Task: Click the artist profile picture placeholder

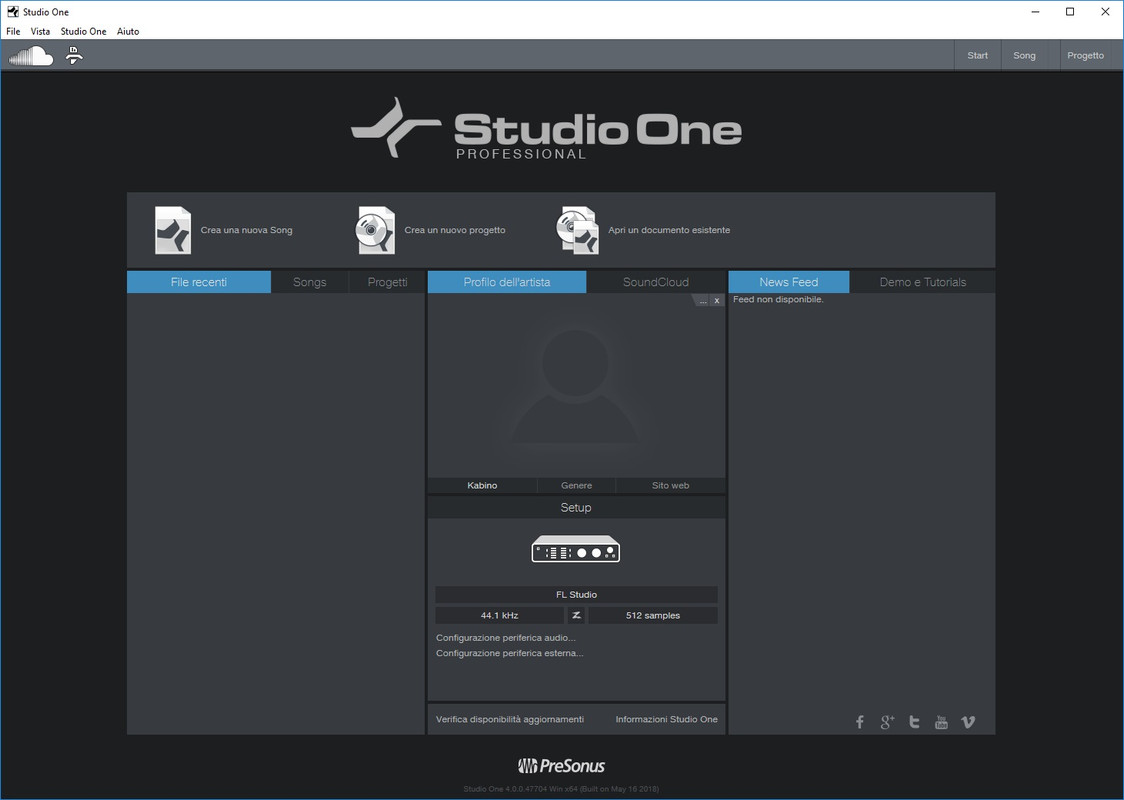Action: tap(576, 387)
